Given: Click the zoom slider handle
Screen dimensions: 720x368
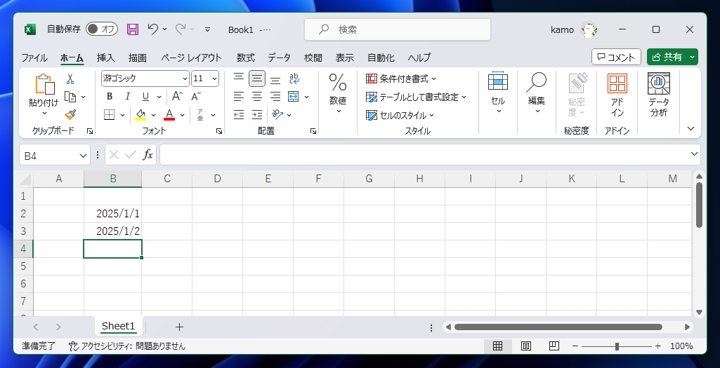Looking at the screenshot, I should point(617,346).
